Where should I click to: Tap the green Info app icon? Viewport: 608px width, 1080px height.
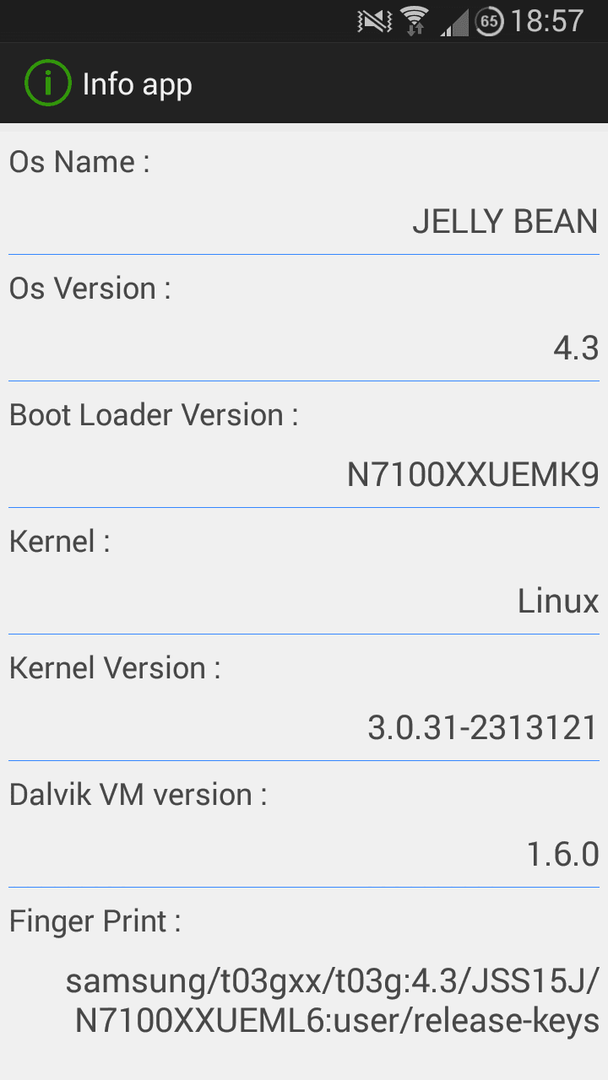tap(48, 83)
